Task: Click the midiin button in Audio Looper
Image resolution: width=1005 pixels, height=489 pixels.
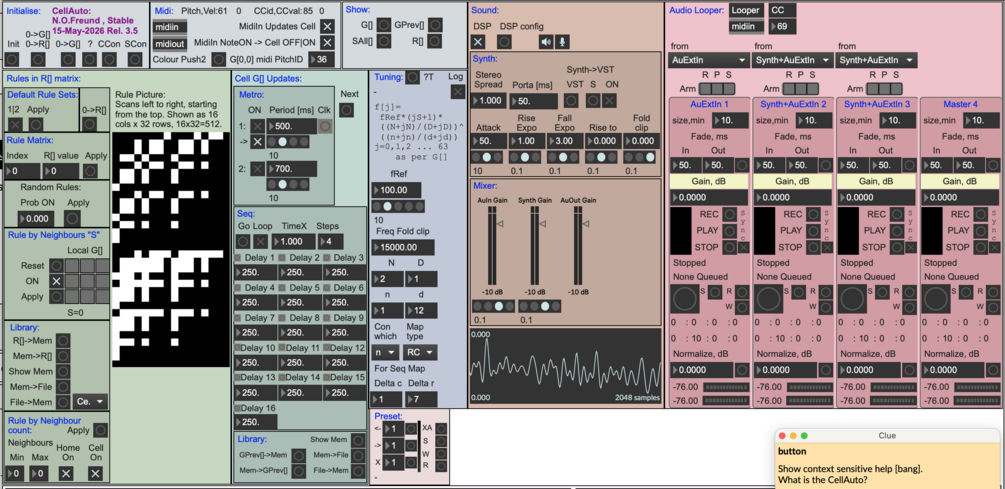Action: click(x=747, y=26)
